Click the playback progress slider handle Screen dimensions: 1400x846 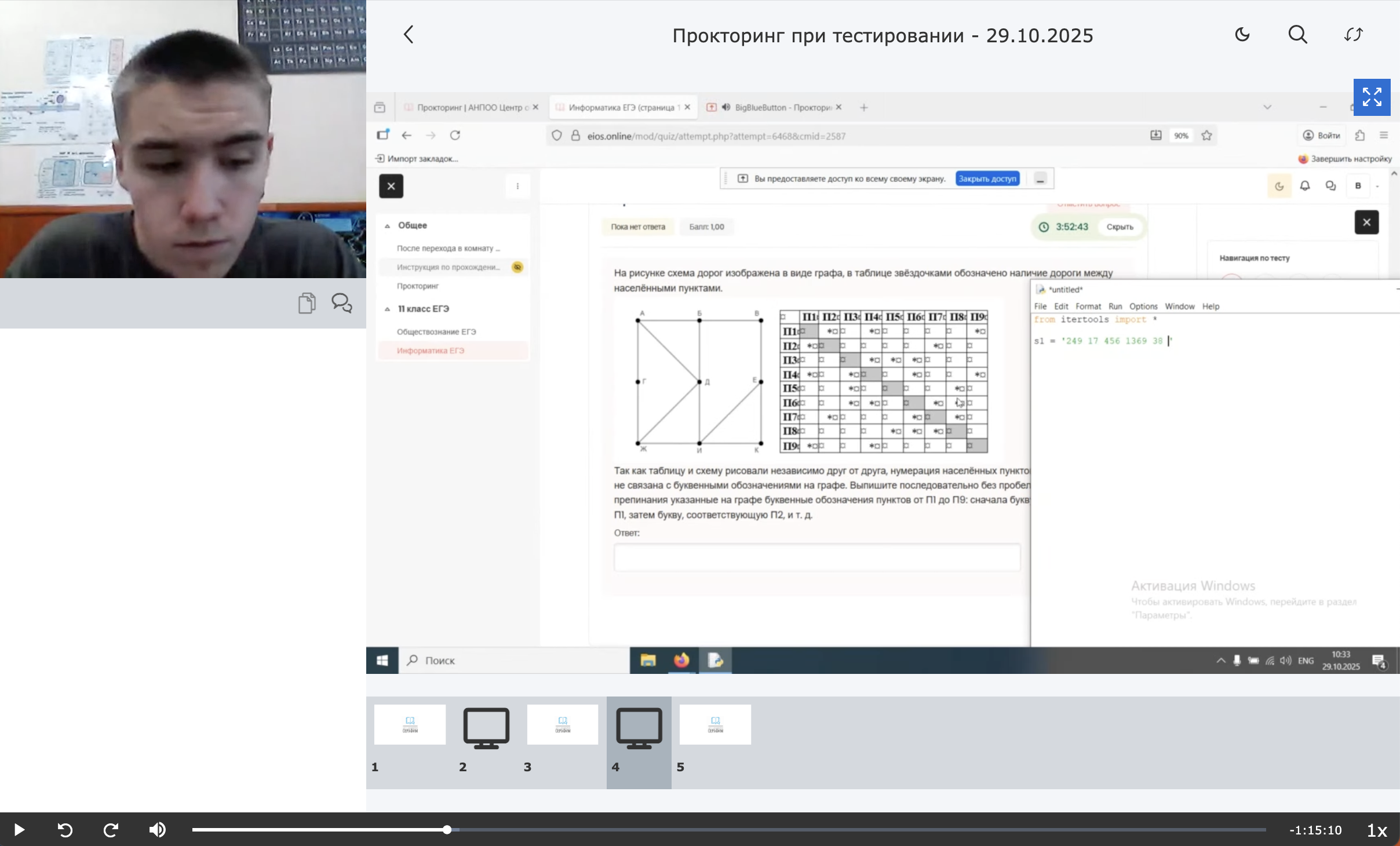[447, 830]
